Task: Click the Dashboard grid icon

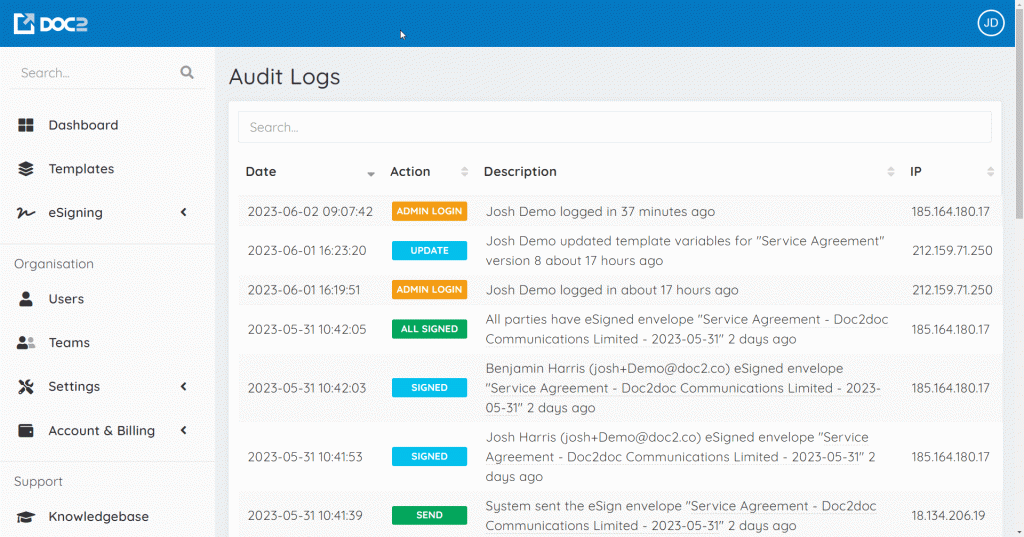Action: pos(26,125)
